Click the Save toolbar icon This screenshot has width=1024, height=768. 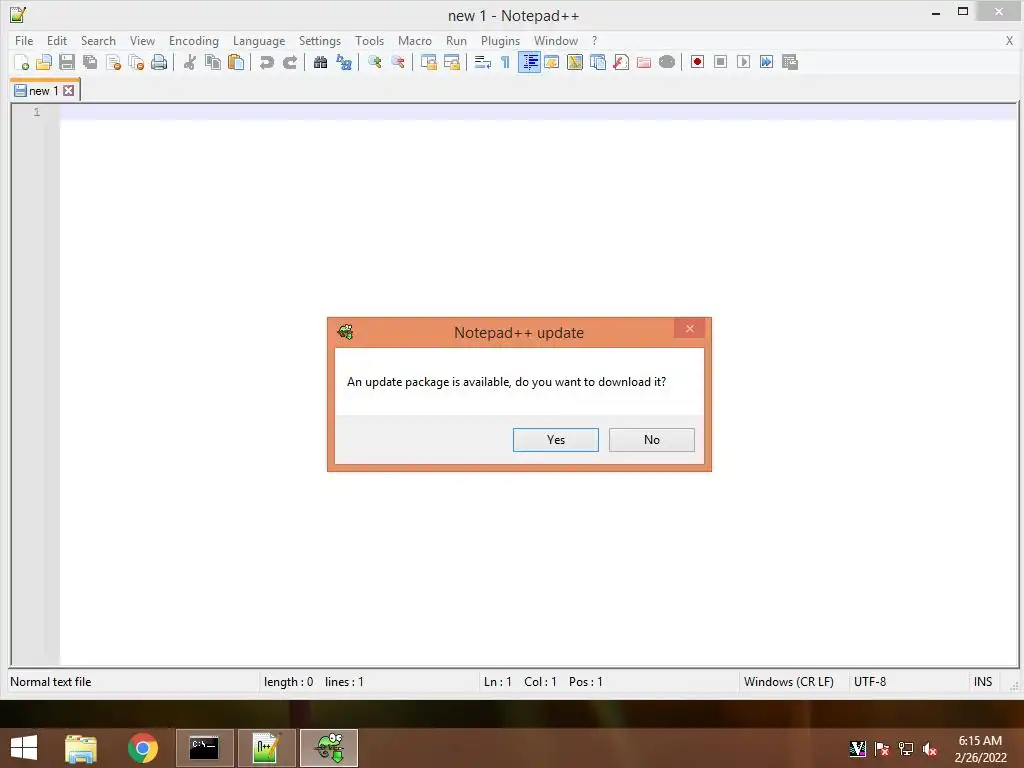67,62
